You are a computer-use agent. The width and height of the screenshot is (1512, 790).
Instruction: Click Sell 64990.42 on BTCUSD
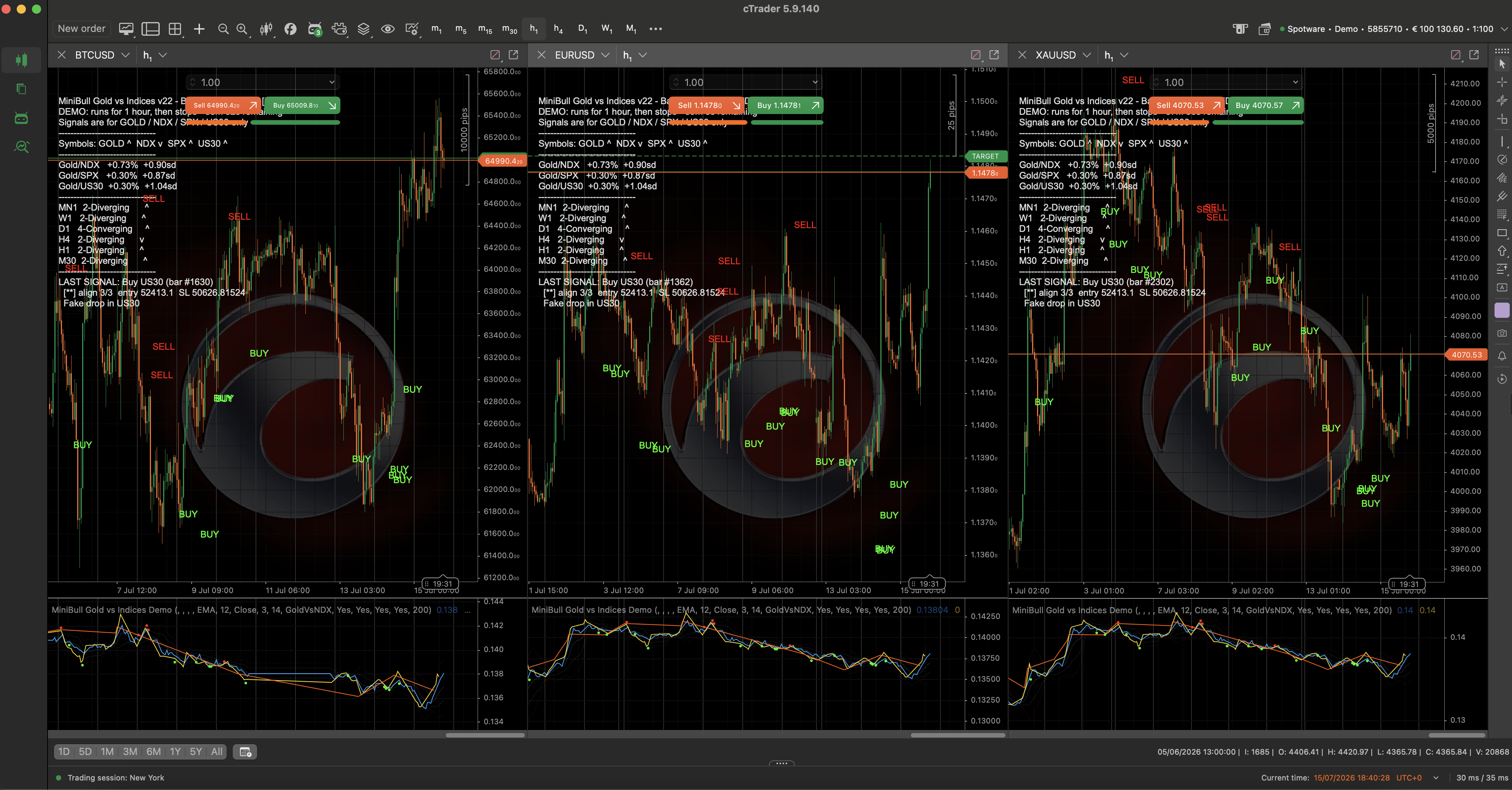[223, 106]
